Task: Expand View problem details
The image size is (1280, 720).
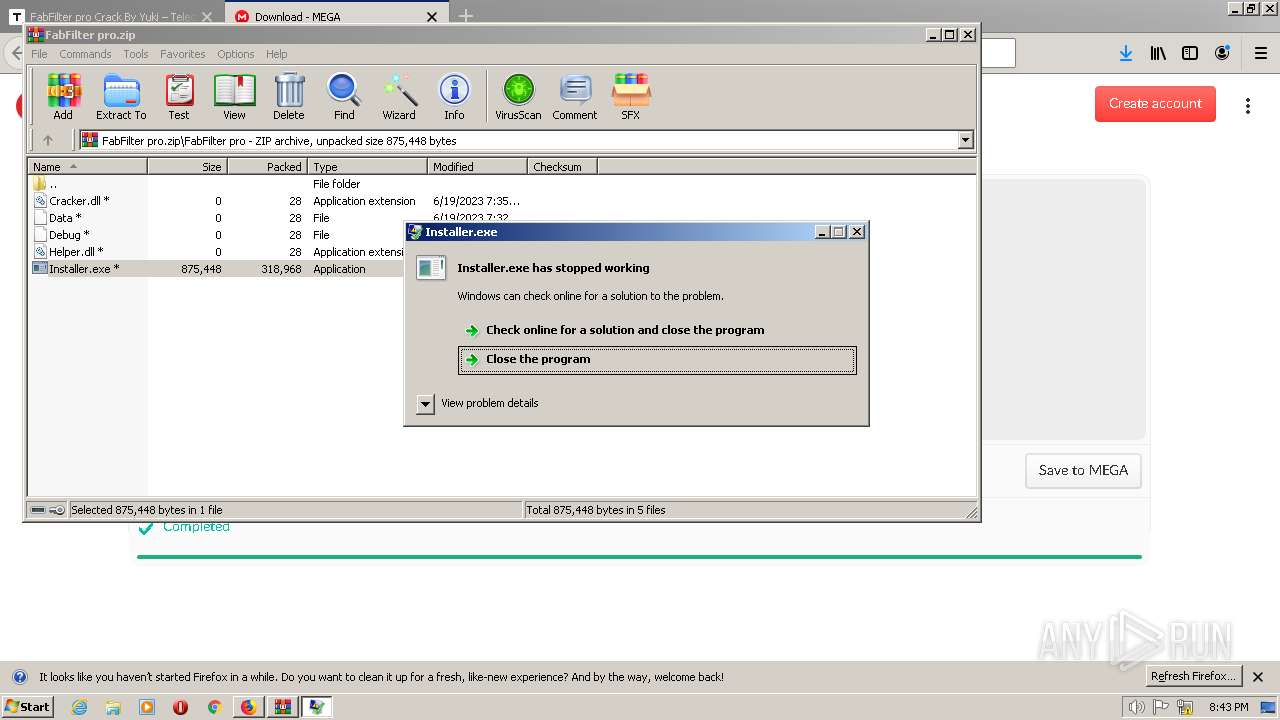Action: click(x=478, y=403)
